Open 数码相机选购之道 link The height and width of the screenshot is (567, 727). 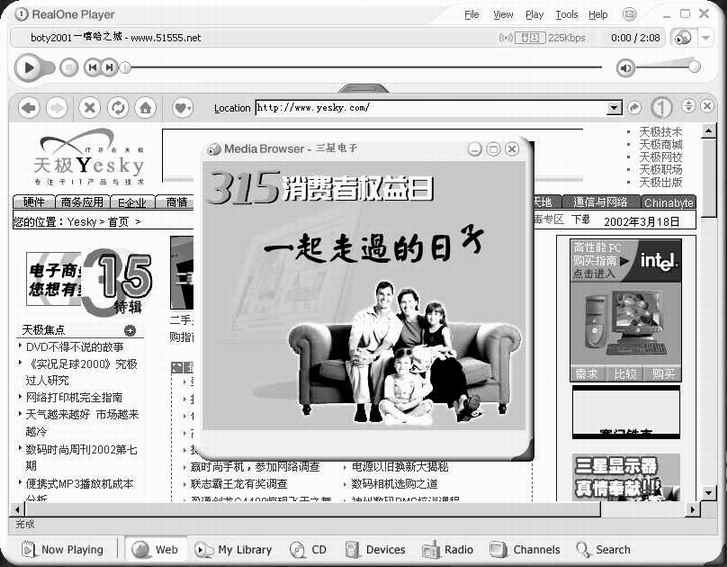[x=395, y=484]
